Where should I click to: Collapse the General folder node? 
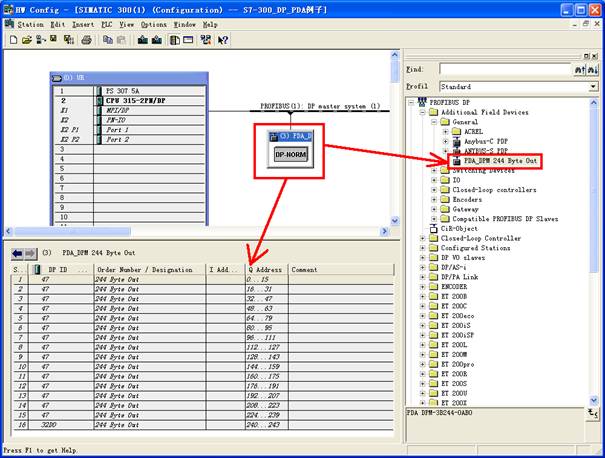tap(434, 122)
